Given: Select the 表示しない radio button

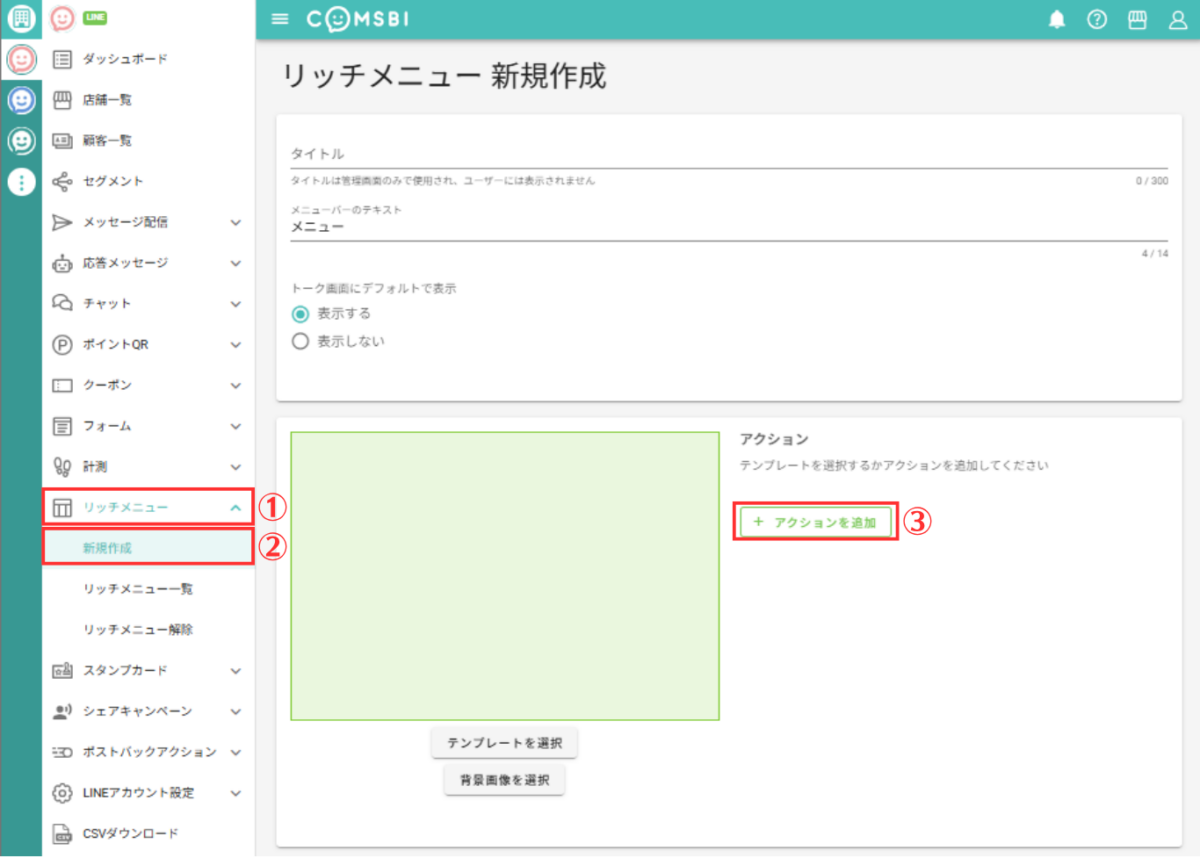Looking at the screenshot, I should [x=300, y=341].
